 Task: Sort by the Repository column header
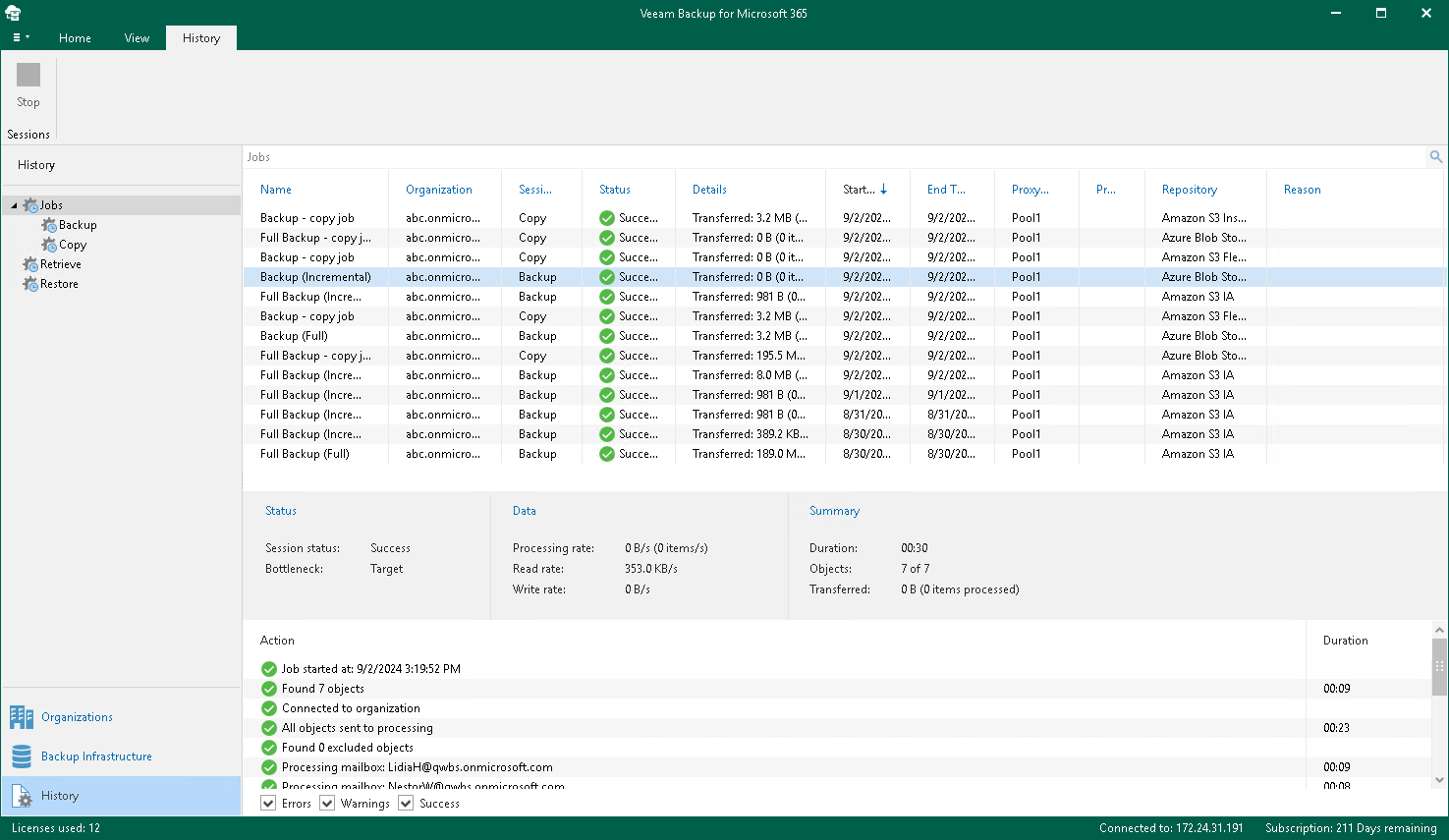pyautogui.click(x=1190, y=190)
